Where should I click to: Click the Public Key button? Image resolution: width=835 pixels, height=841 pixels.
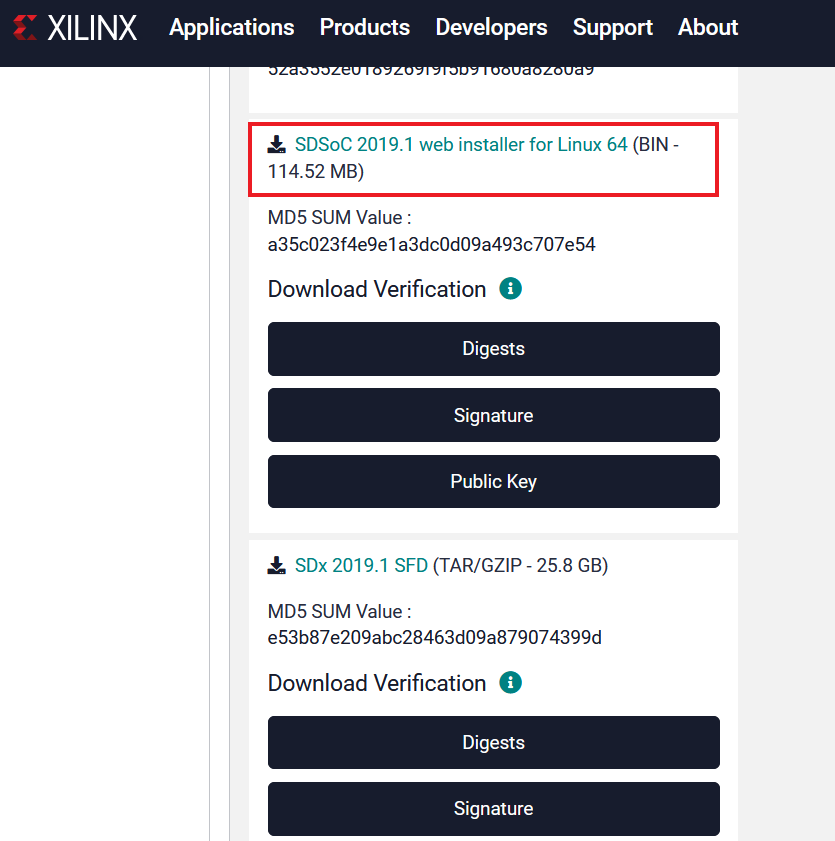[494, 482]
